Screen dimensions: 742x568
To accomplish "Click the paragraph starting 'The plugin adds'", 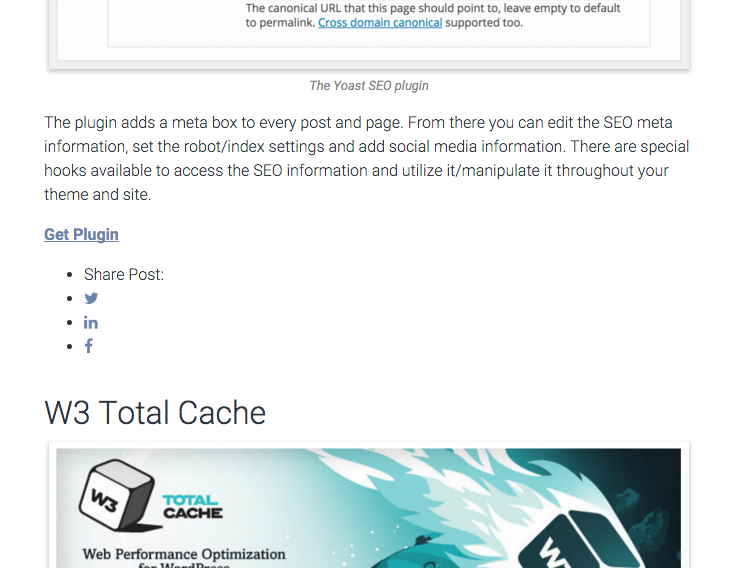I will [x=367, y=159].
